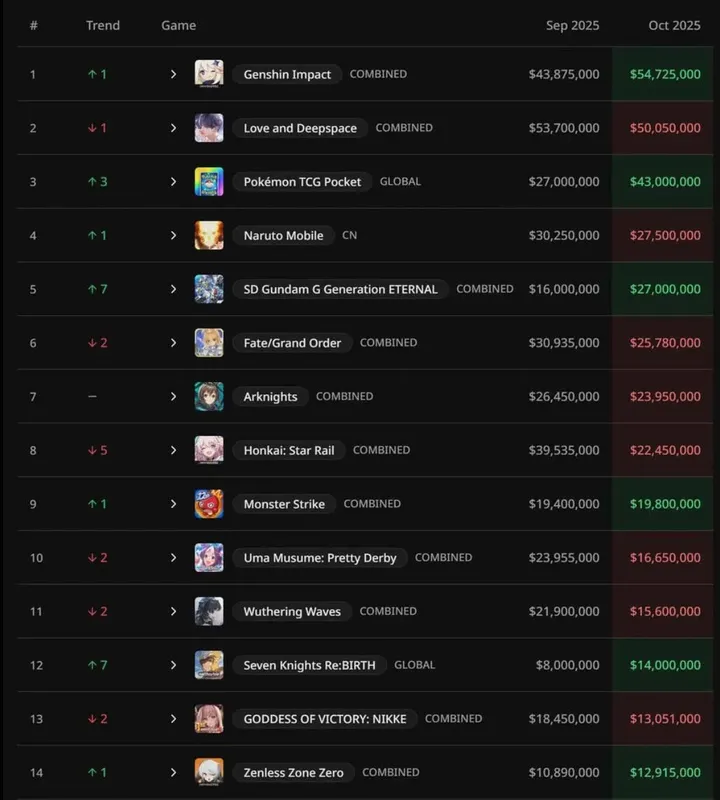Click the Fate/Grand Order game icon
The width and height of the screenshot is (720, 800).
pyautogui.click(x=209, y=343)
